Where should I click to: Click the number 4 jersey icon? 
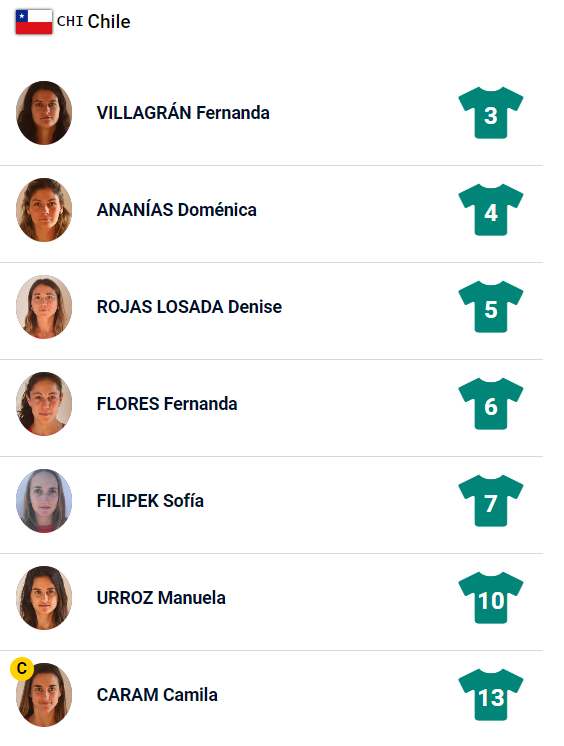tap(491, 210)
